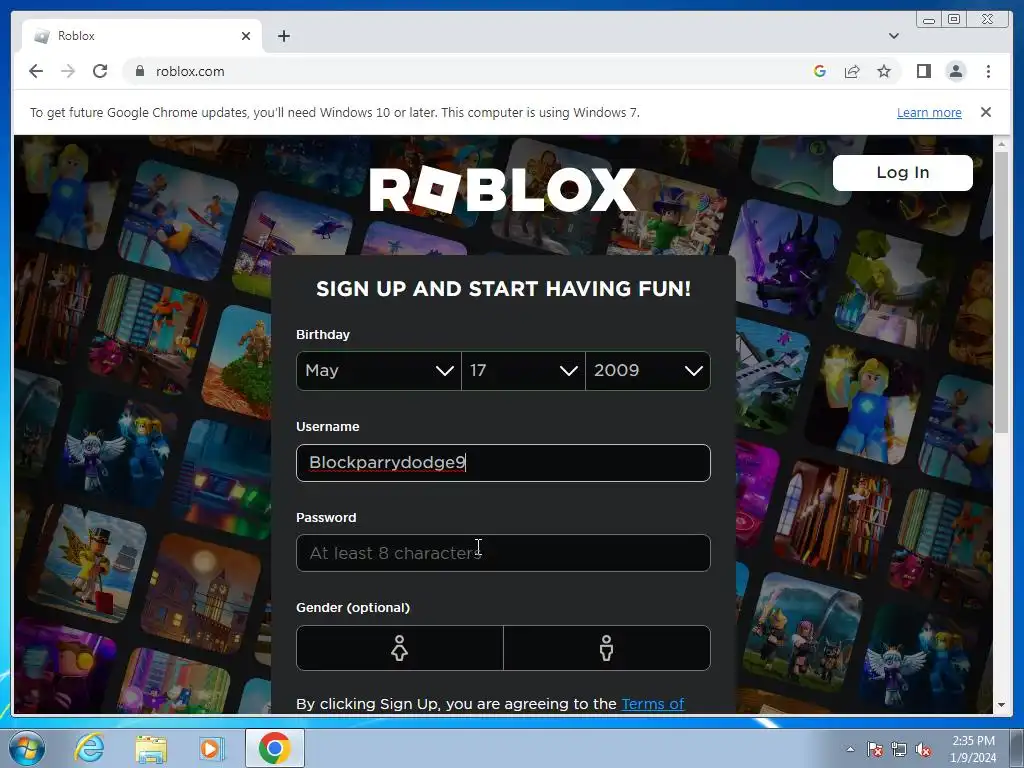1024x768 pixels.
Task: Dismiss the Chrome update notice
Action: pos(985,112)
